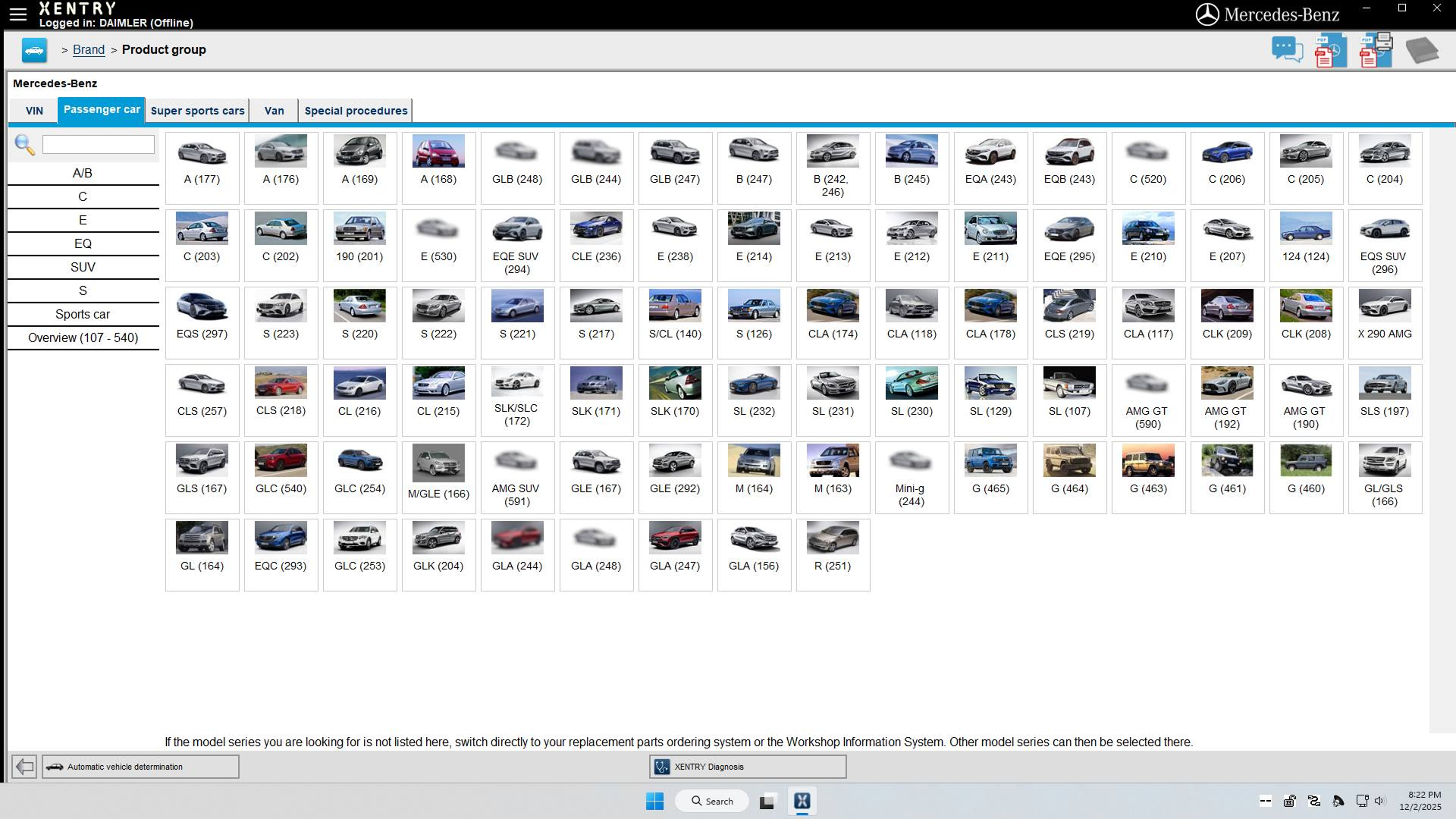Click the model search input field
This screenshot has width=1456, height=819.
pos(99,144)
